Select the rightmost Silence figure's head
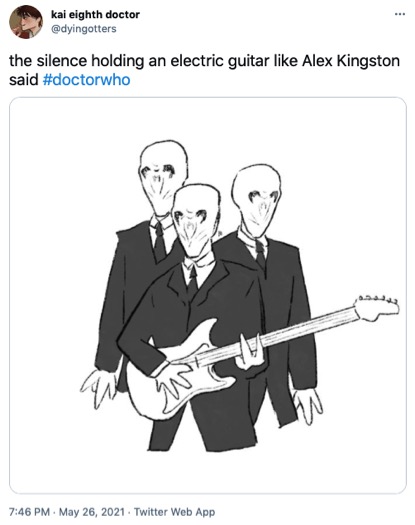The image size is (415, 525). [256, 199]
